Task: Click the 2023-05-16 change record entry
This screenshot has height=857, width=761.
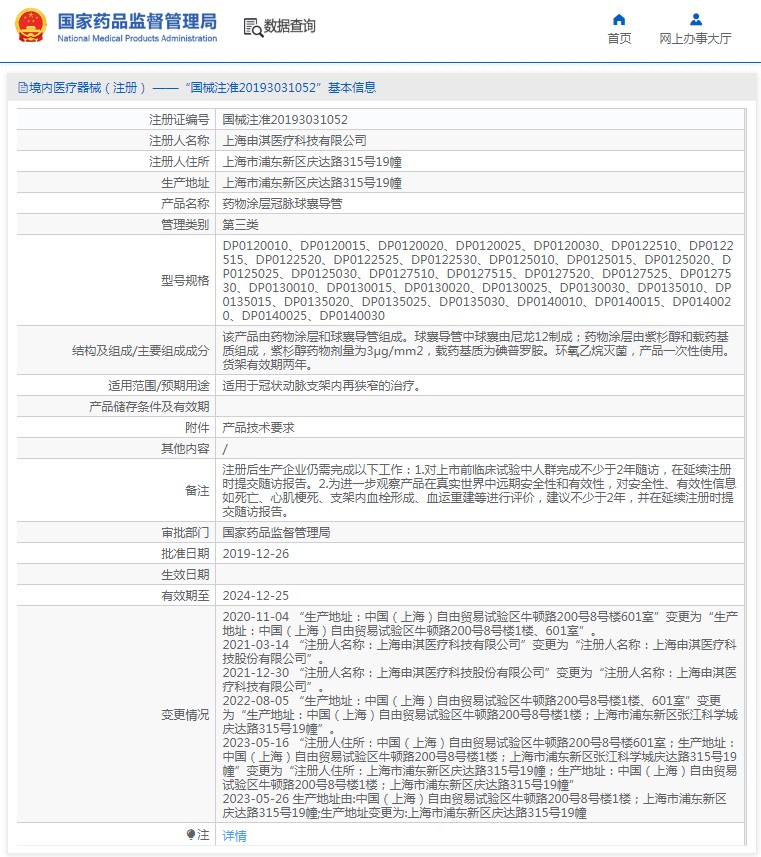Action: (x=479, y=764)
